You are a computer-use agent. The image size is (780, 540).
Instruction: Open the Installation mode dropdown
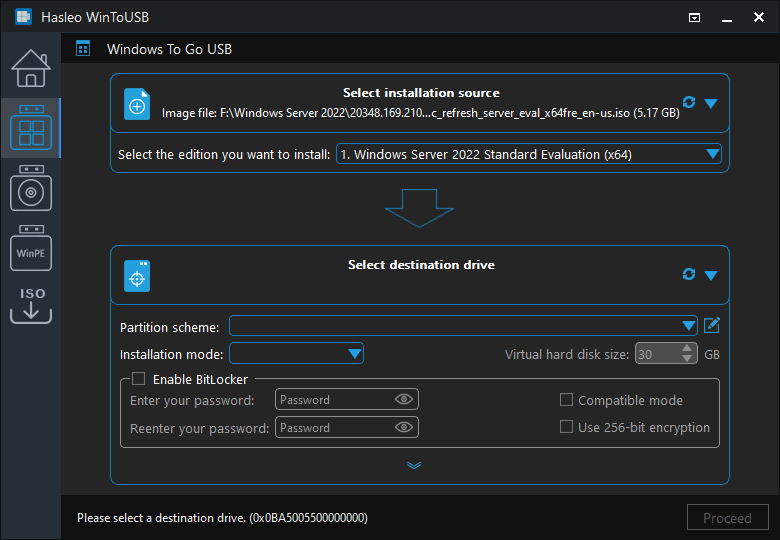[x=296, y=354]
